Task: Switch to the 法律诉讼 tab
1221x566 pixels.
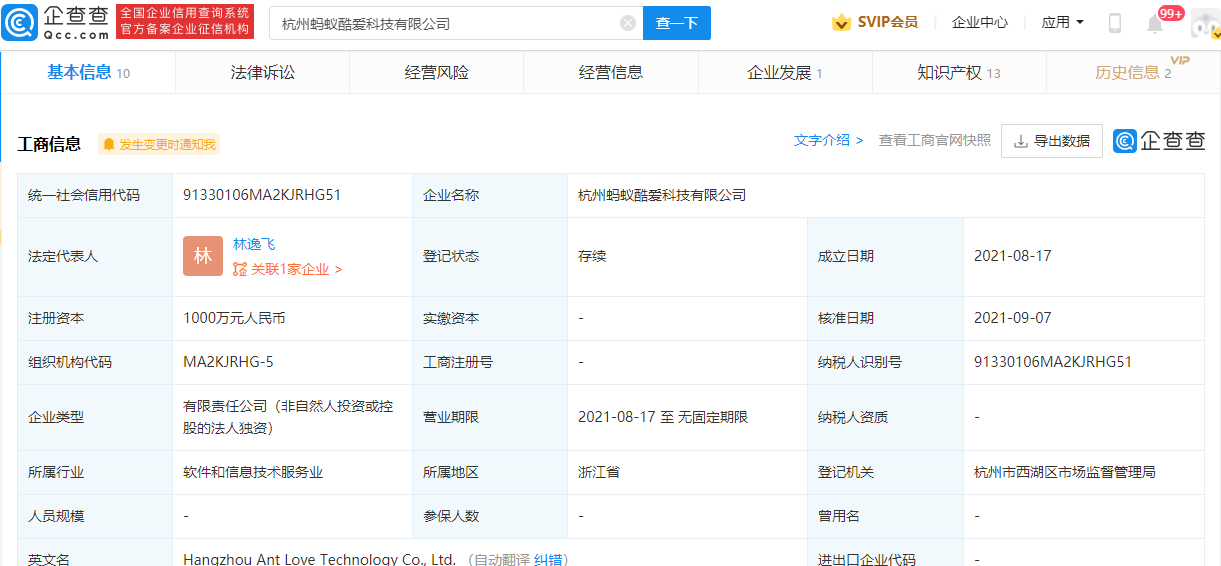Action: point(263,72)
